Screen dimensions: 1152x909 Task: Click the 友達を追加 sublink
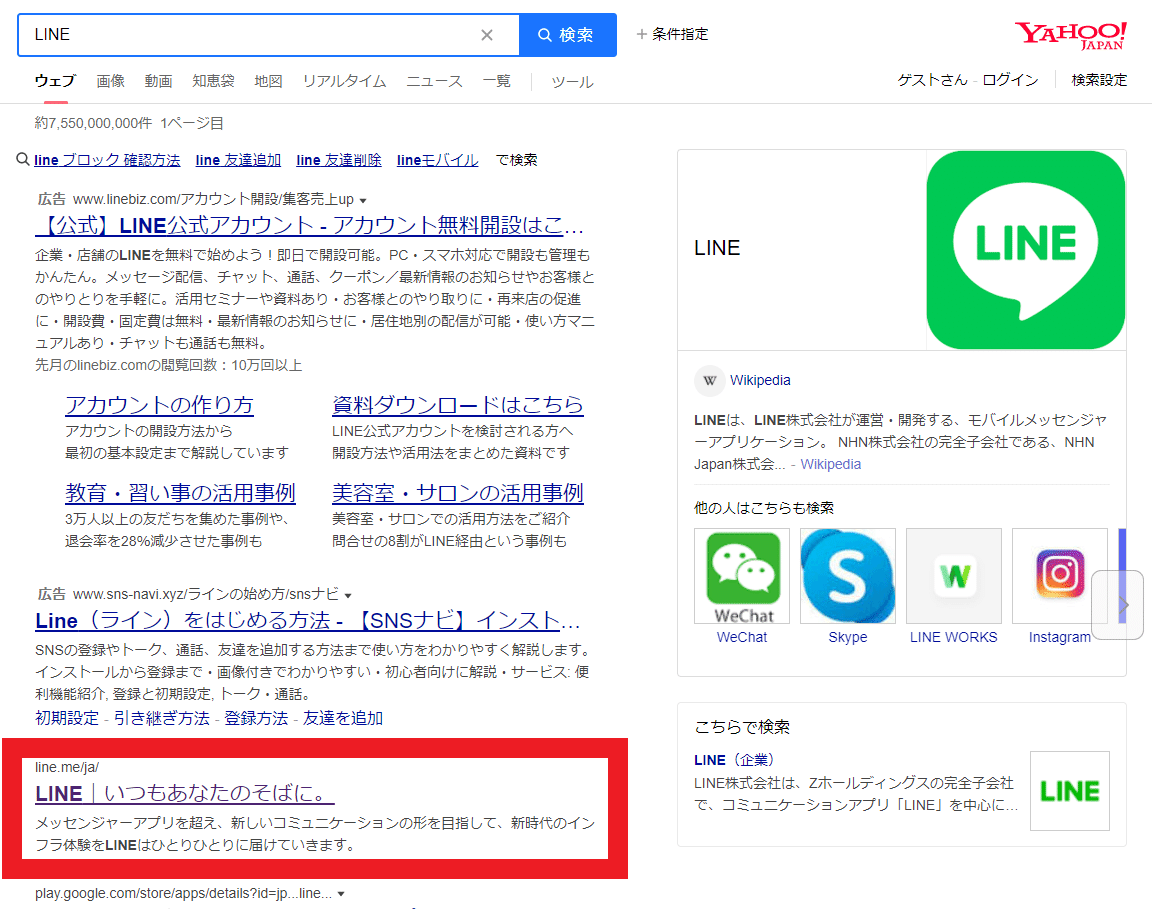(343, 718)
